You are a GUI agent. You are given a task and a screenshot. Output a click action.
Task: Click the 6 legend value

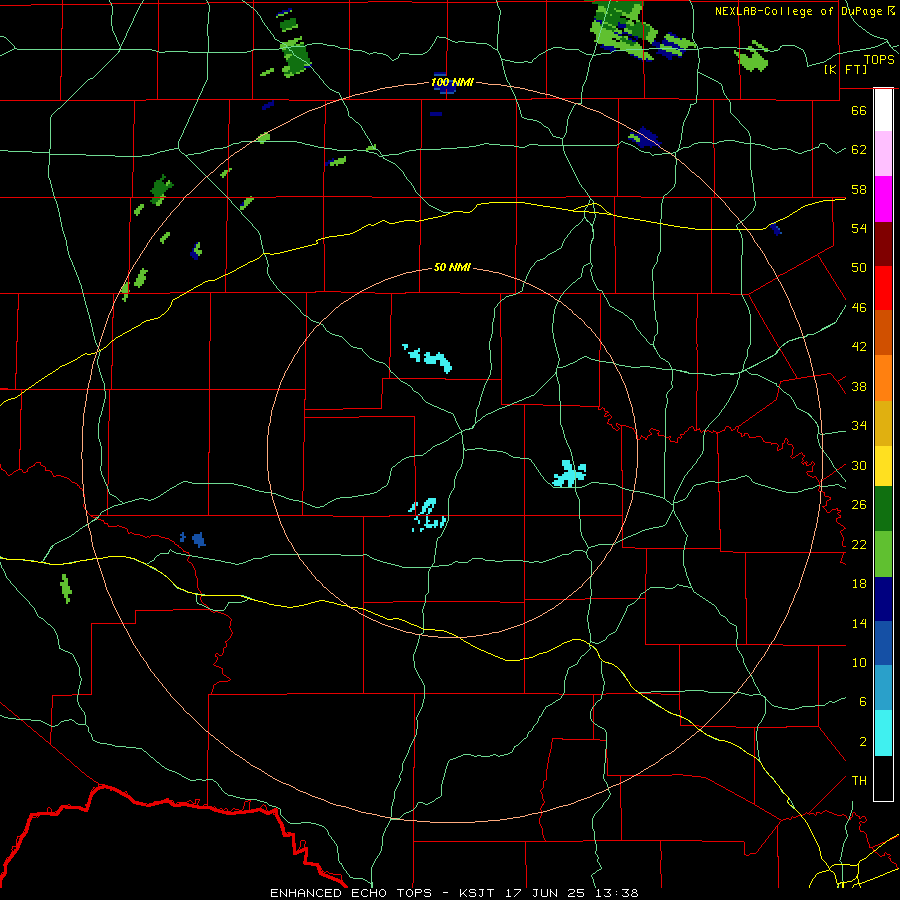(x=862, y=702)
